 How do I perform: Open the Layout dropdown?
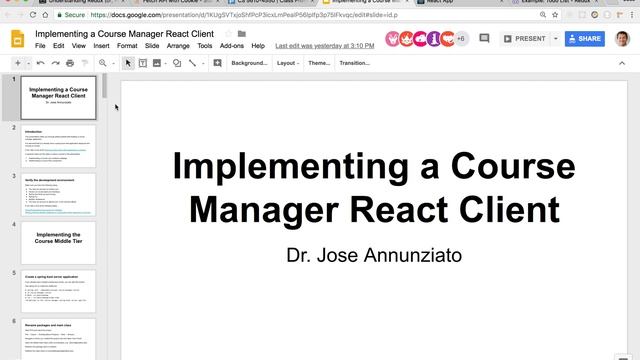tap(288, 63)
